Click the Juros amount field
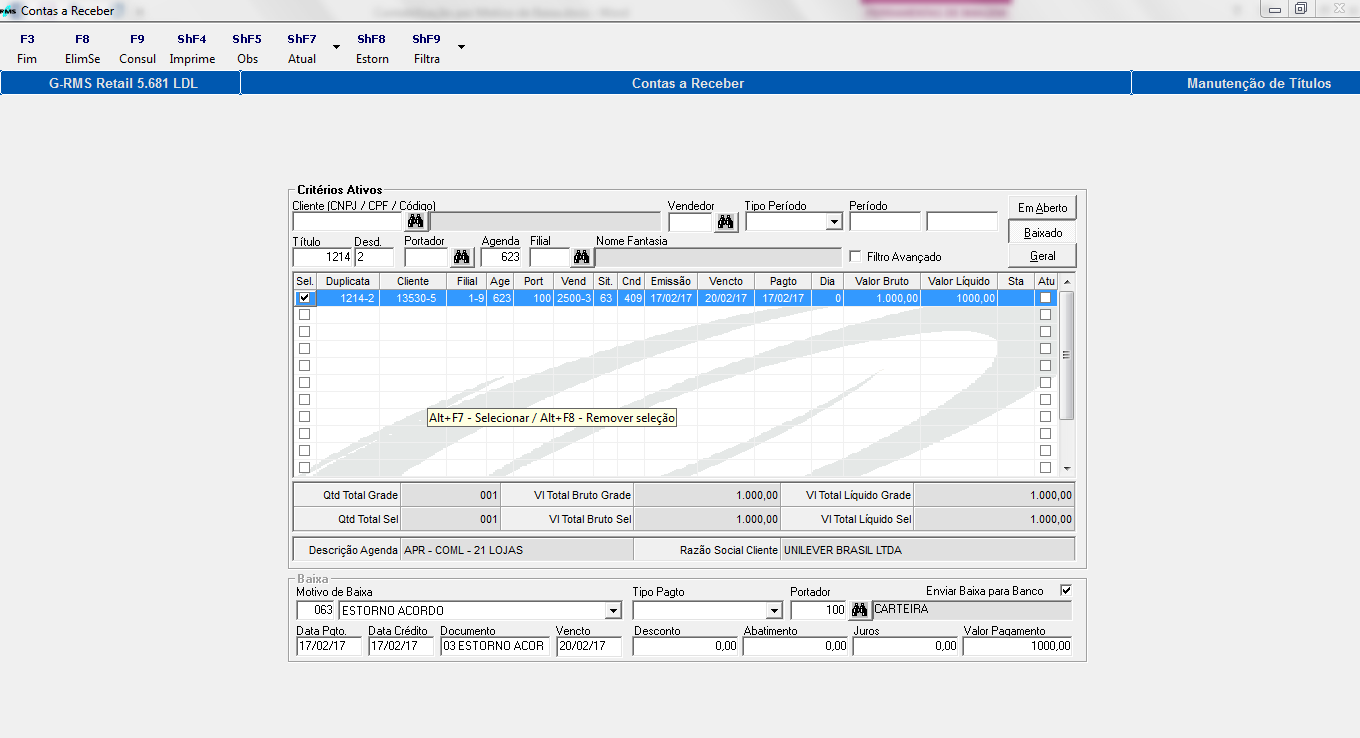The width and height of the screenshot is (1360, 738). [906, 646]
